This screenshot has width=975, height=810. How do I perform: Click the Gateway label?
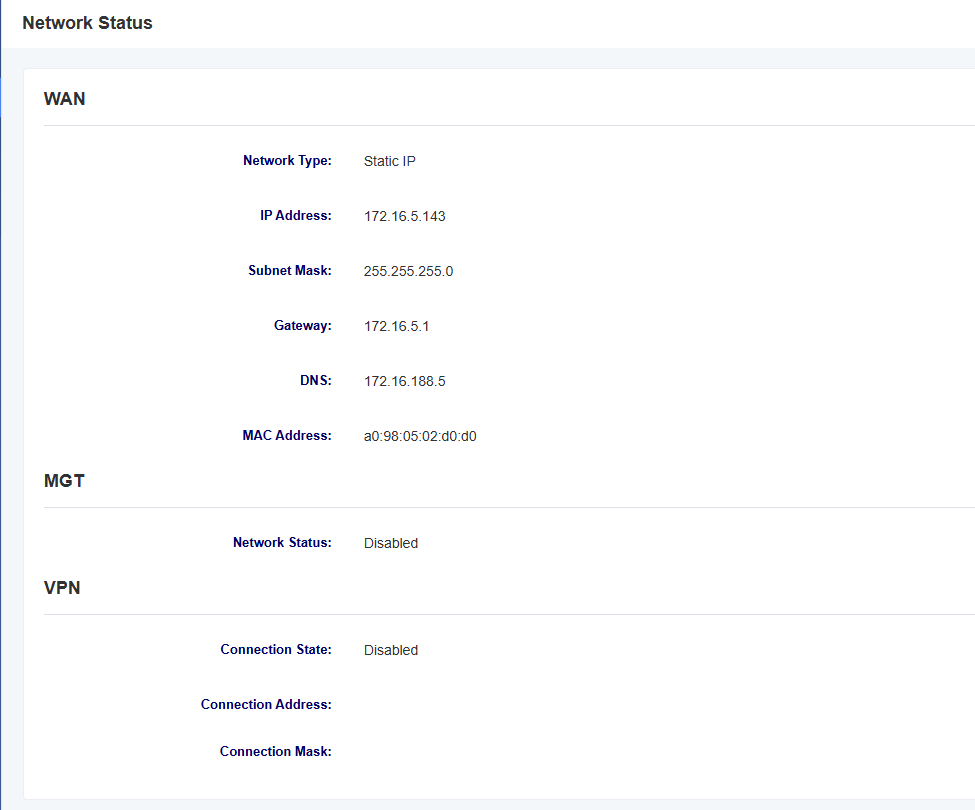[303, 325]
